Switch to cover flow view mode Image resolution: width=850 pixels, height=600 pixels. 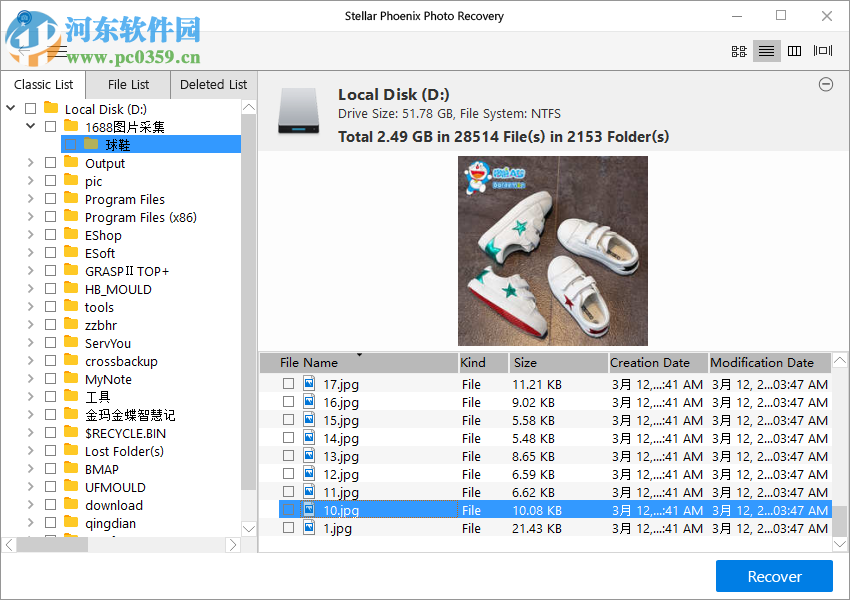(x=822, y=50)
